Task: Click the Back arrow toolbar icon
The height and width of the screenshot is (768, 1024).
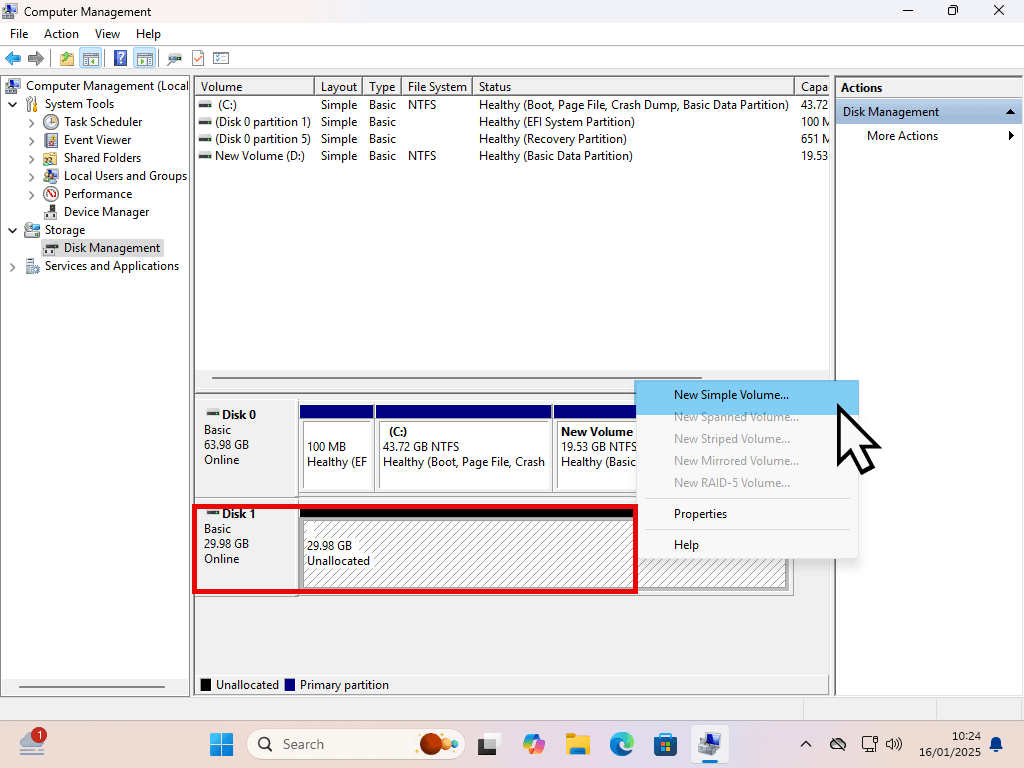Action: pyautogui.click(x=13, y=59)
